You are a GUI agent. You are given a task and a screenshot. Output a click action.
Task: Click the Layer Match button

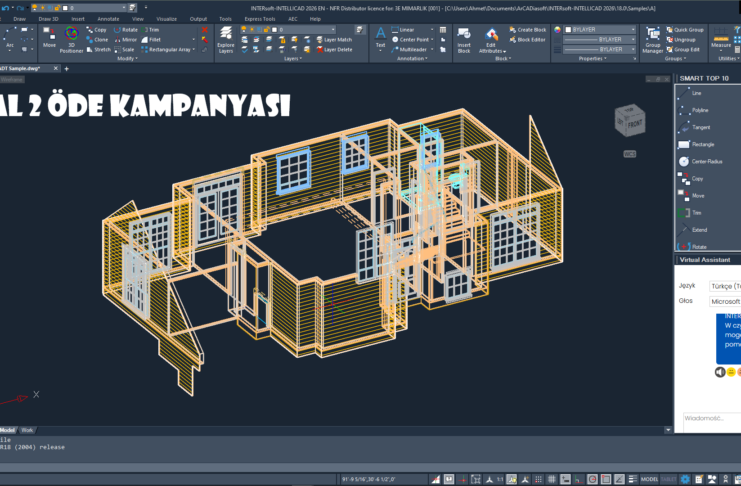(x=335, y=39)
